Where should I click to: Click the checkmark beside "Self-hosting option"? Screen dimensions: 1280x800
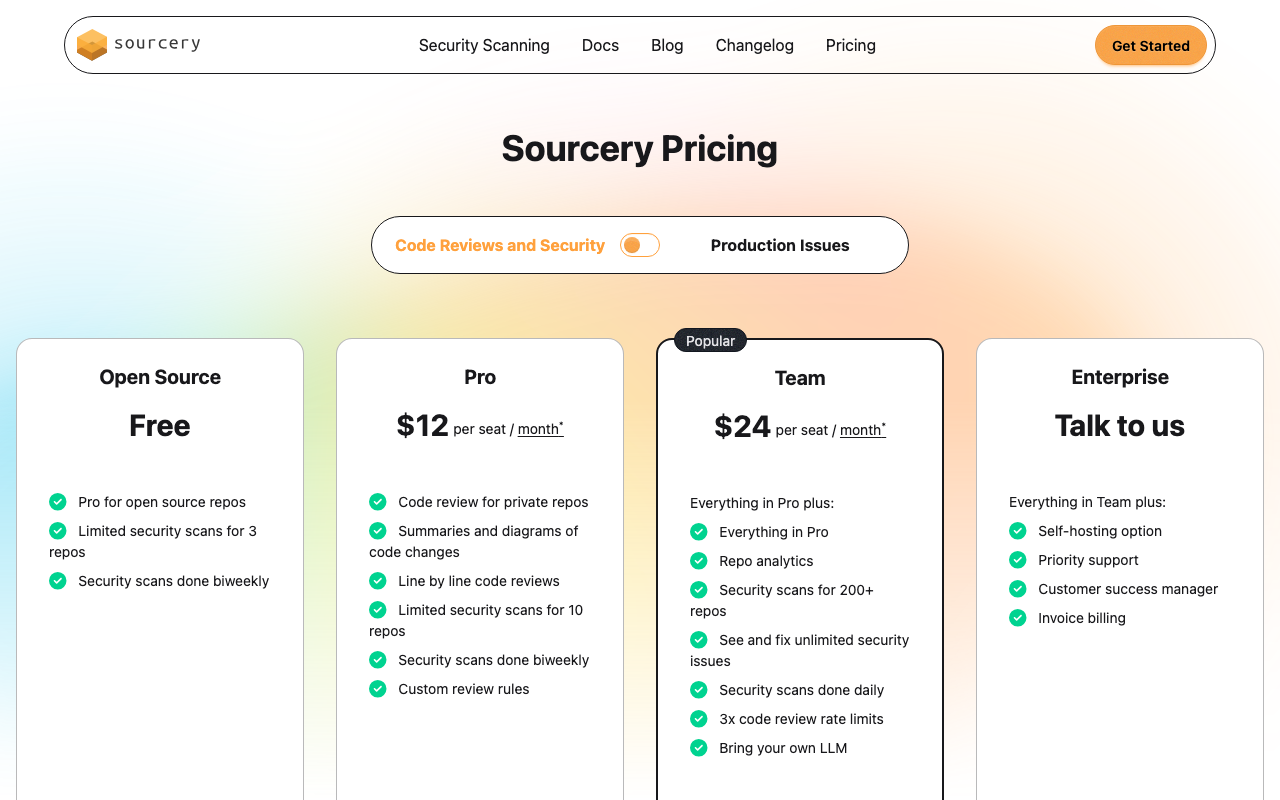pos(1017,531)
